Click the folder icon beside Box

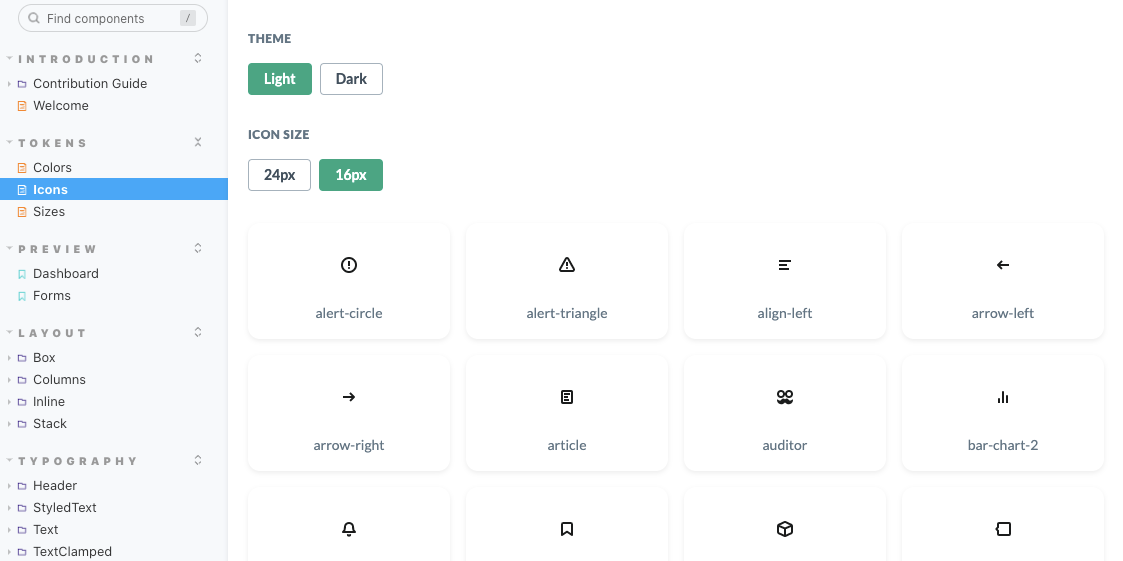(x=22, y=358)
